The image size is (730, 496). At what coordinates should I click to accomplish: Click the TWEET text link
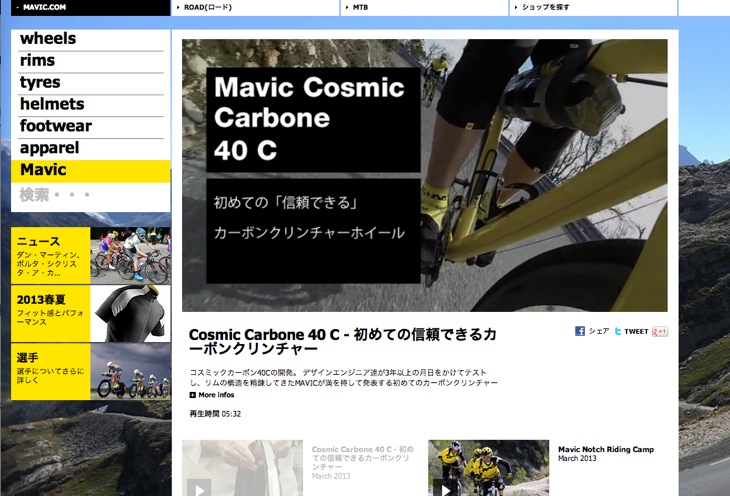636,332
